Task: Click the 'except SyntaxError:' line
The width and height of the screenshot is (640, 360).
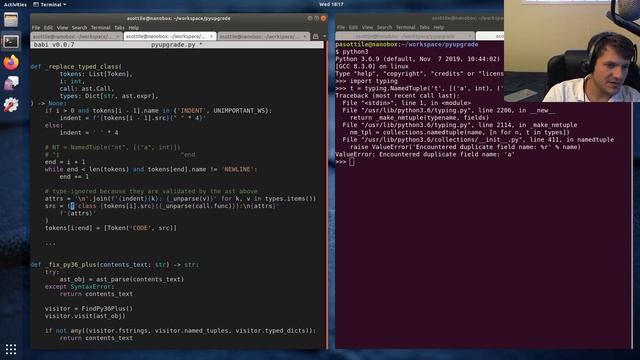Action: click(80, 287)
